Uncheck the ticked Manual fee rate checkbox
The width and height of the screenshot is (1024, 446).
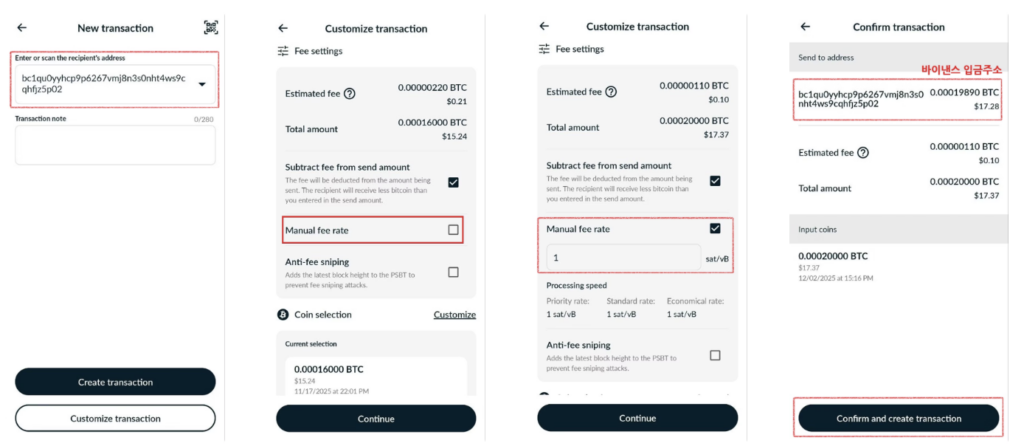(x=714, y=228)
